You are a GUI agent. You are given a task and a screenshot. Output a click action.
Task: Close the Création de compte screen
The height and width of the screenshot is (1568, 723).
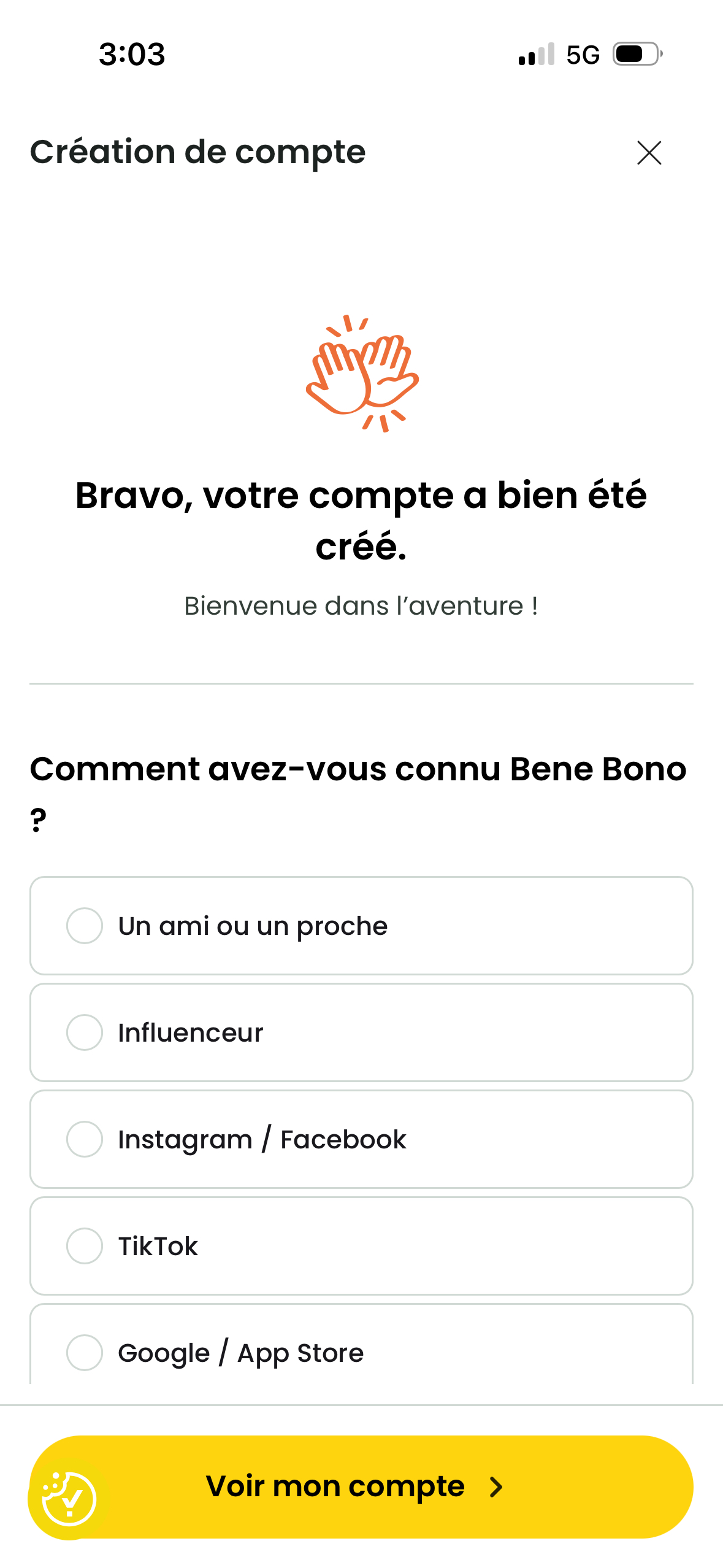(x=649, y=153)
